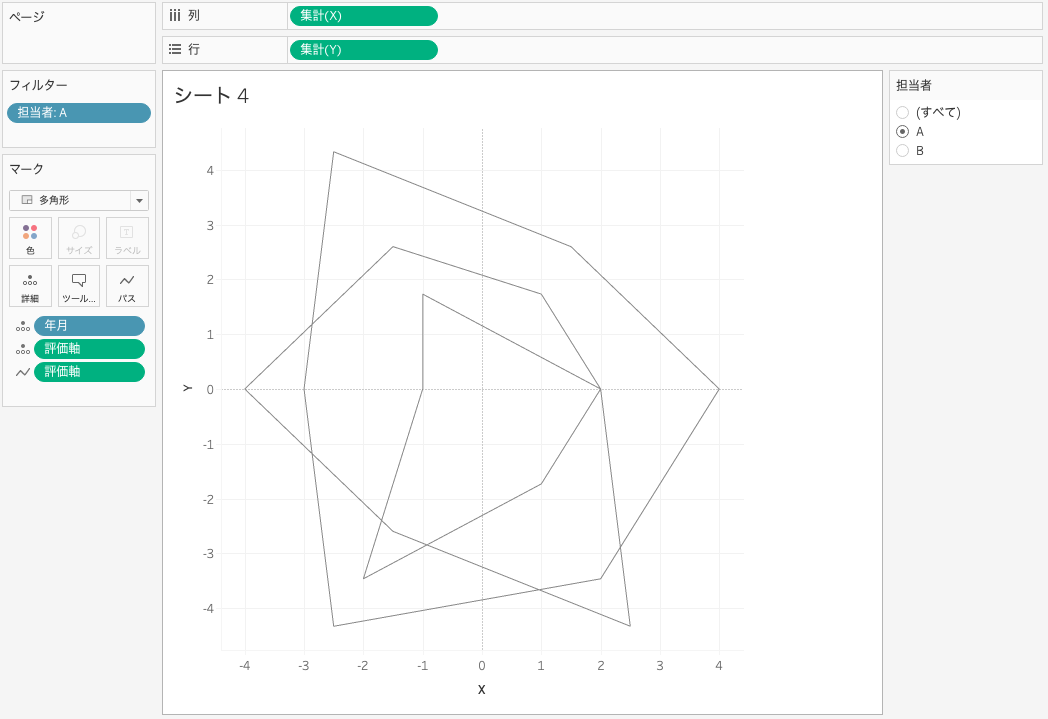Open the 色 (Color) mark card
The width and height of the screenshot is (1048, 719).
[x=30, y=238]
